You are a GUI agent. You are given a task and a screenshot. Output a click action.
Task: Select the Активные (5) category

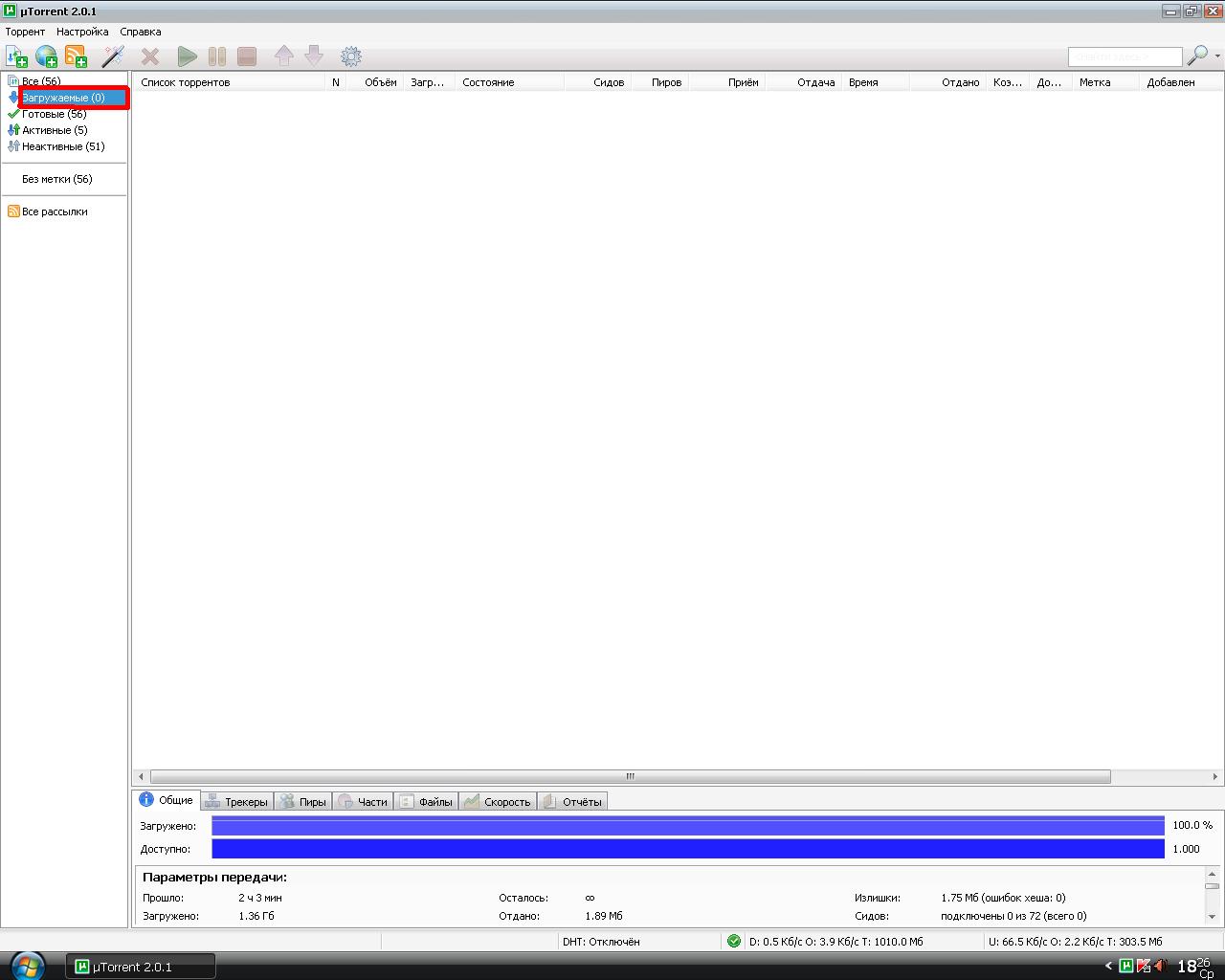55,130
